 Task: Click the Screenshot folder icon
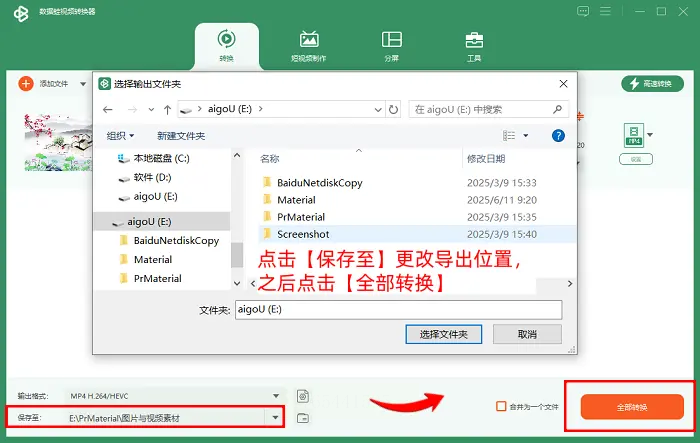click(x=267, y=234)
